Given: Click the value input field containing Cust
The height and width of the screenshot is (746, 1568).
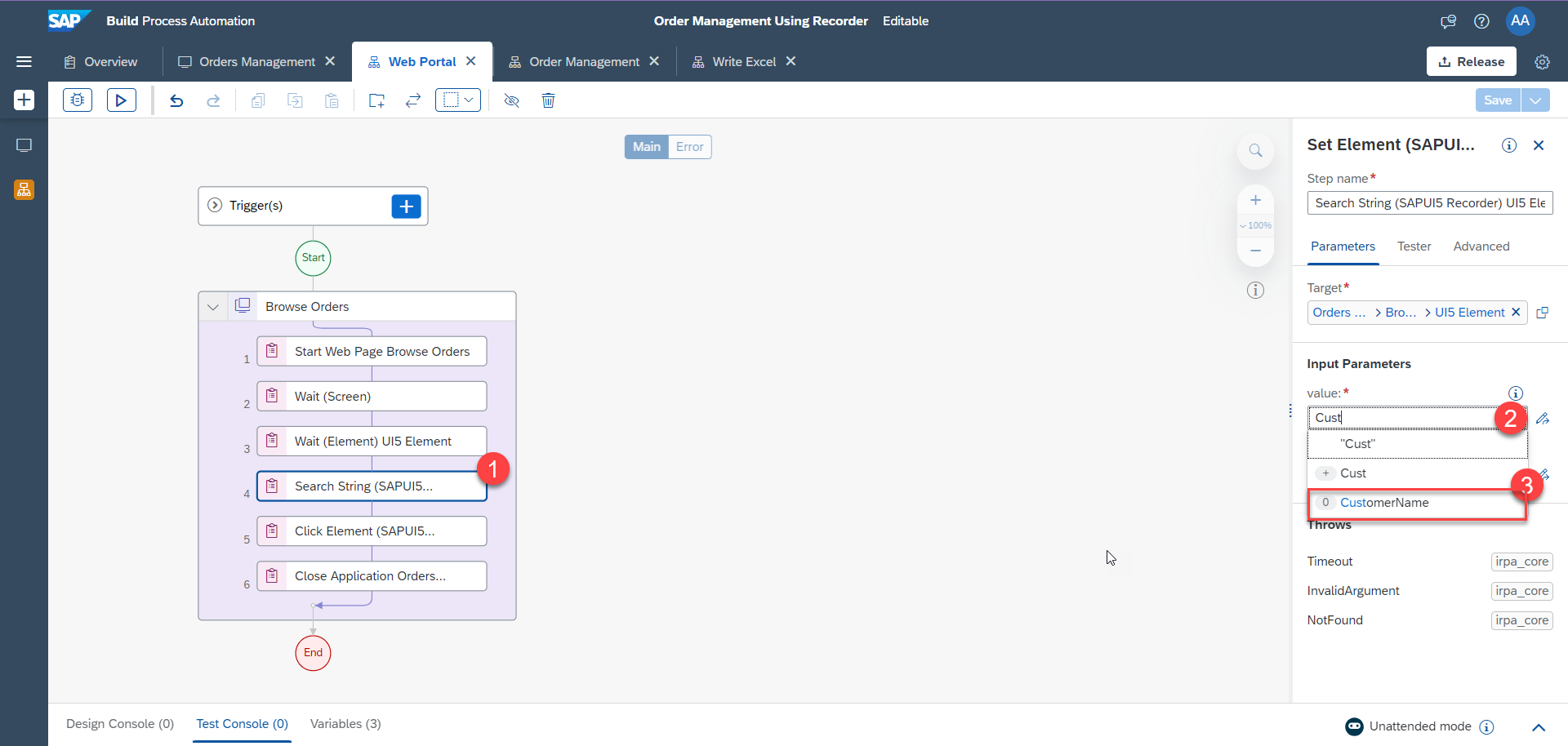Looking at the screenshot, I should tap(1417, 418).
